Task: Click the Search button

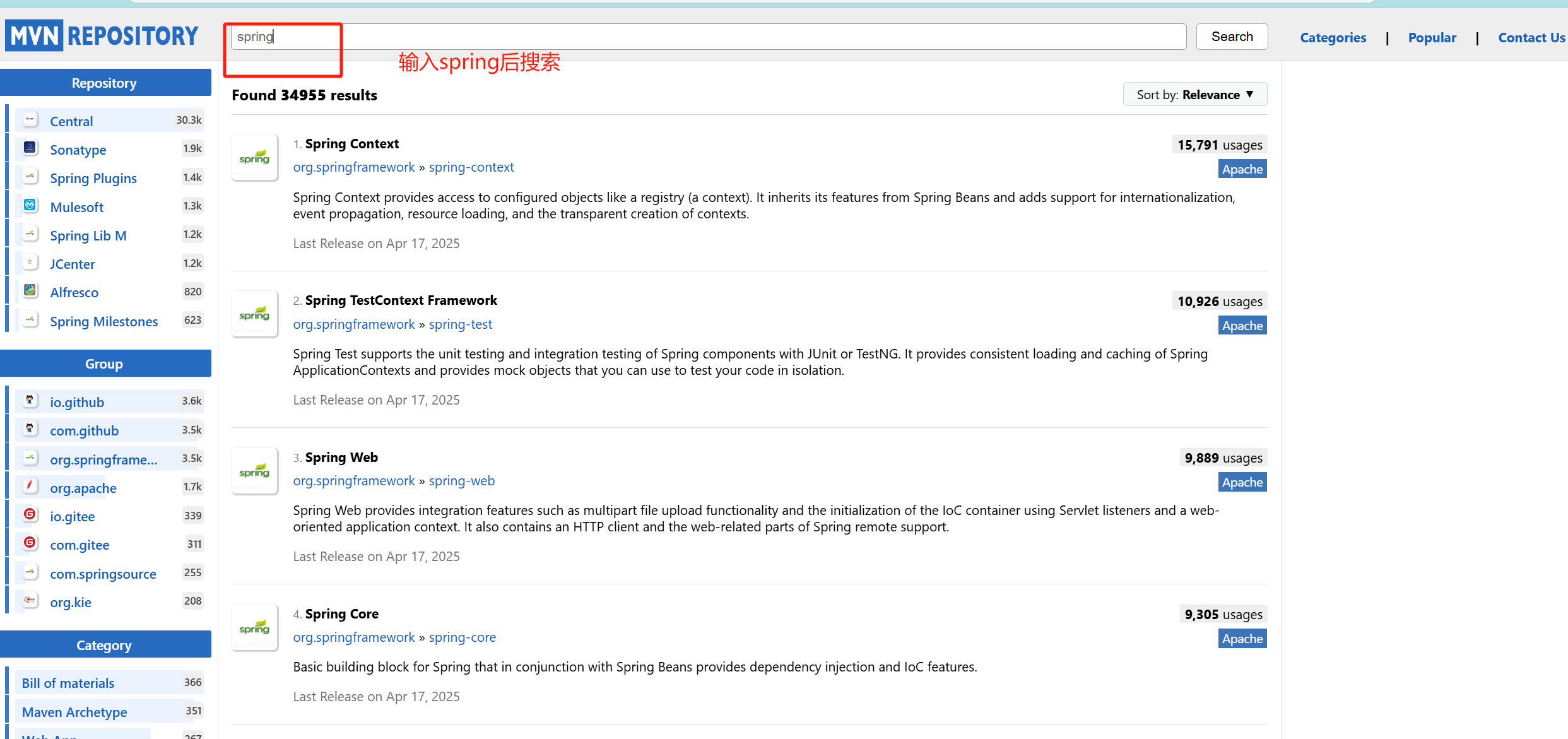Action: [x=1232, y=37]
